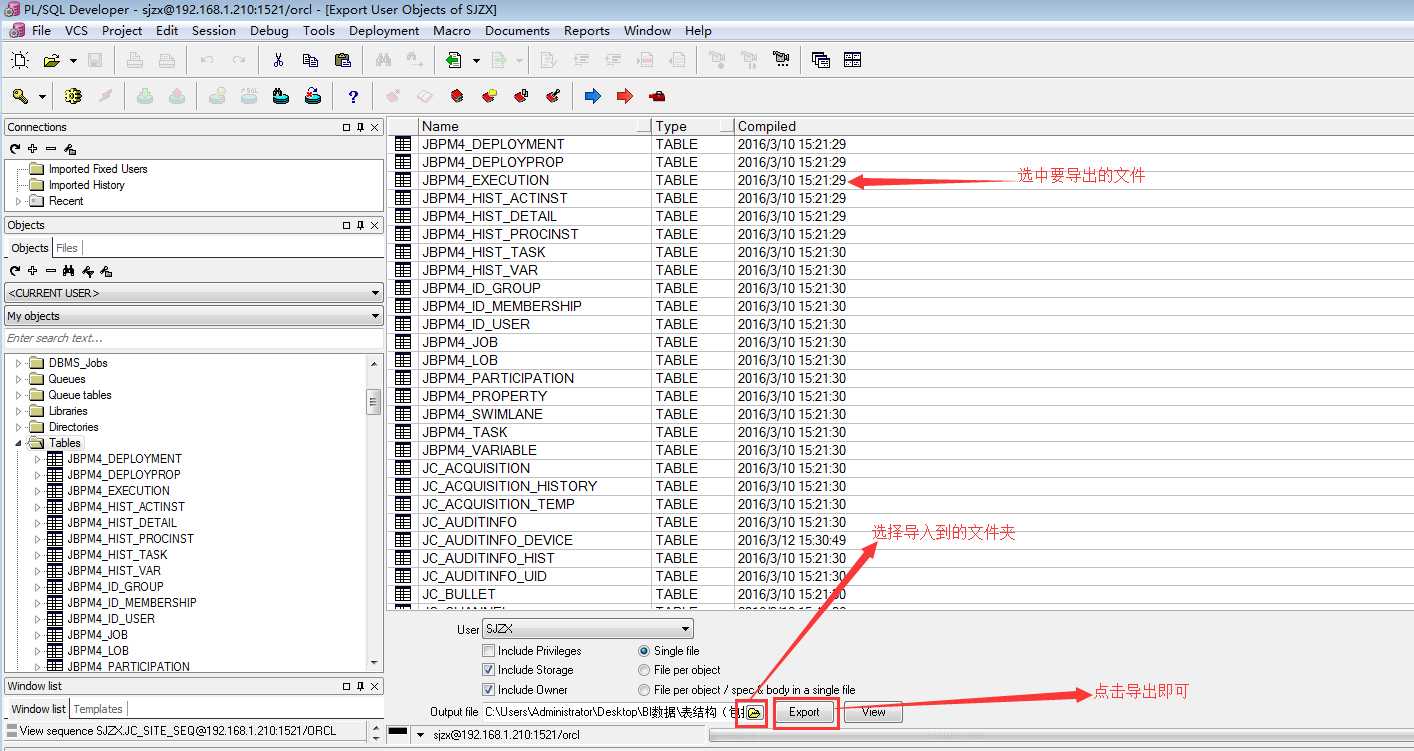
Task: Expand JBPM4_DEPLOYMENT in object tree
Action: pyautogui.click(x=38, y=459)
